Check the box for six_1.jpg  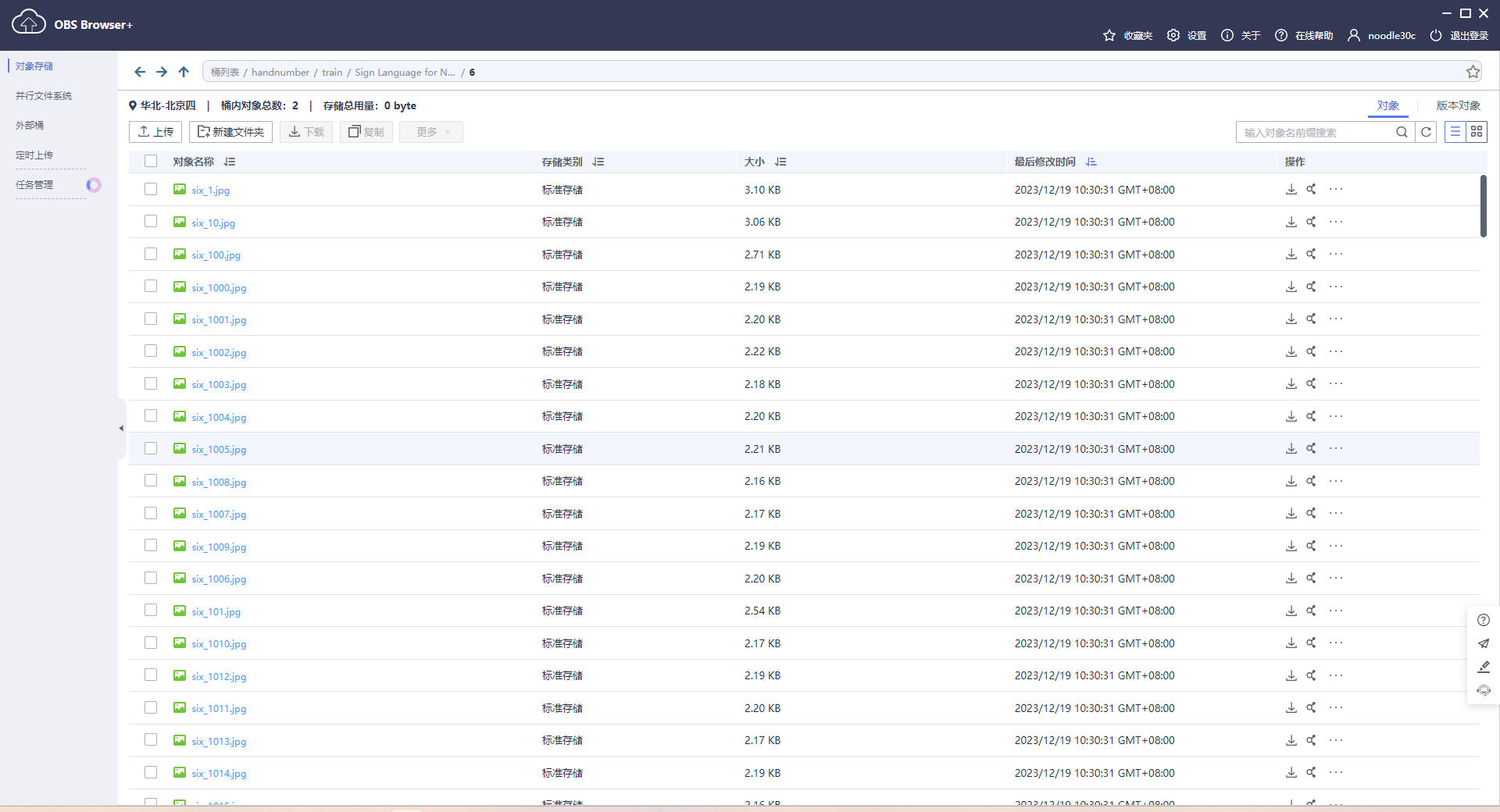151,189
